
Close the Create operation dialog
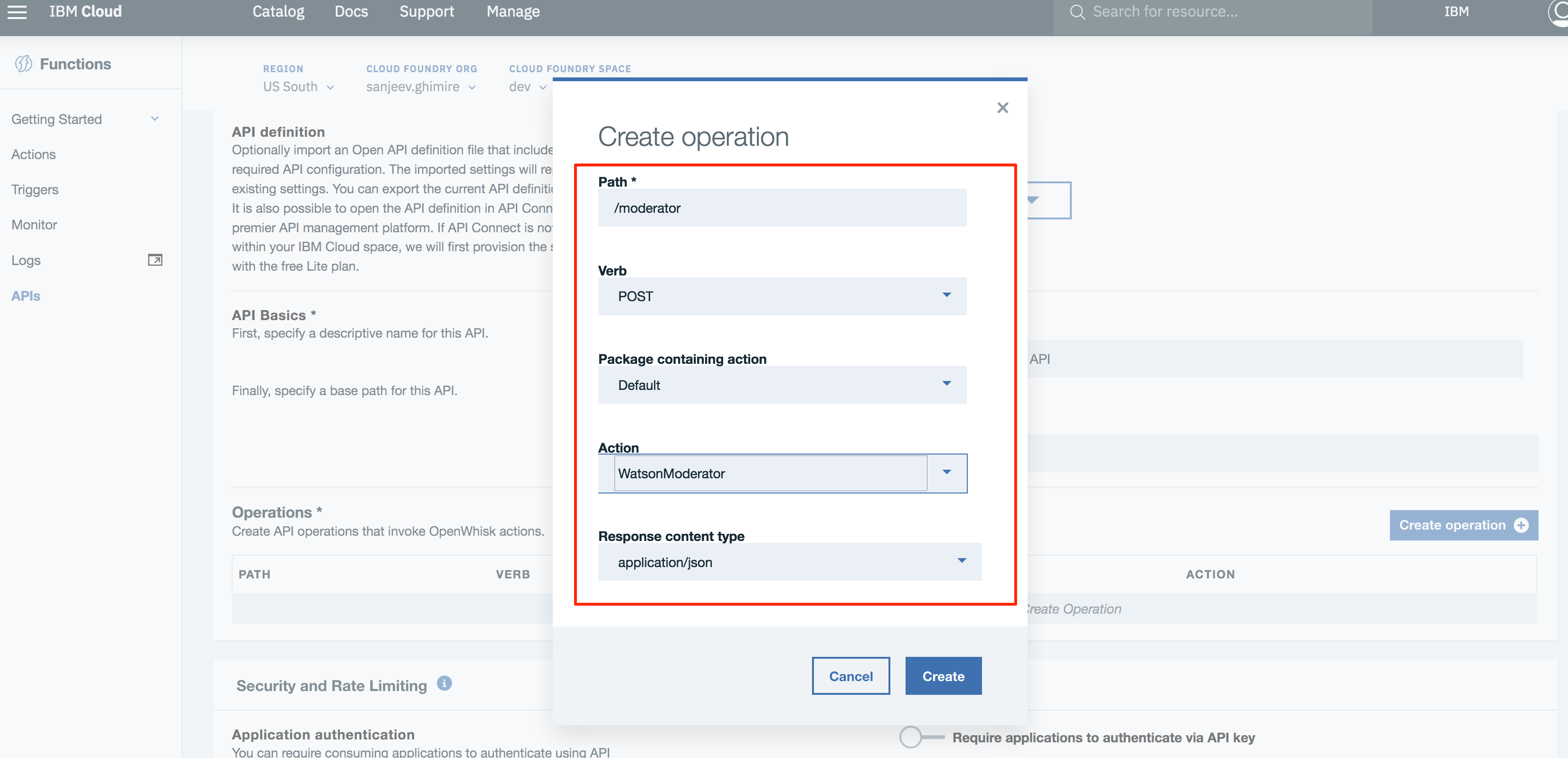[1002, 108]
